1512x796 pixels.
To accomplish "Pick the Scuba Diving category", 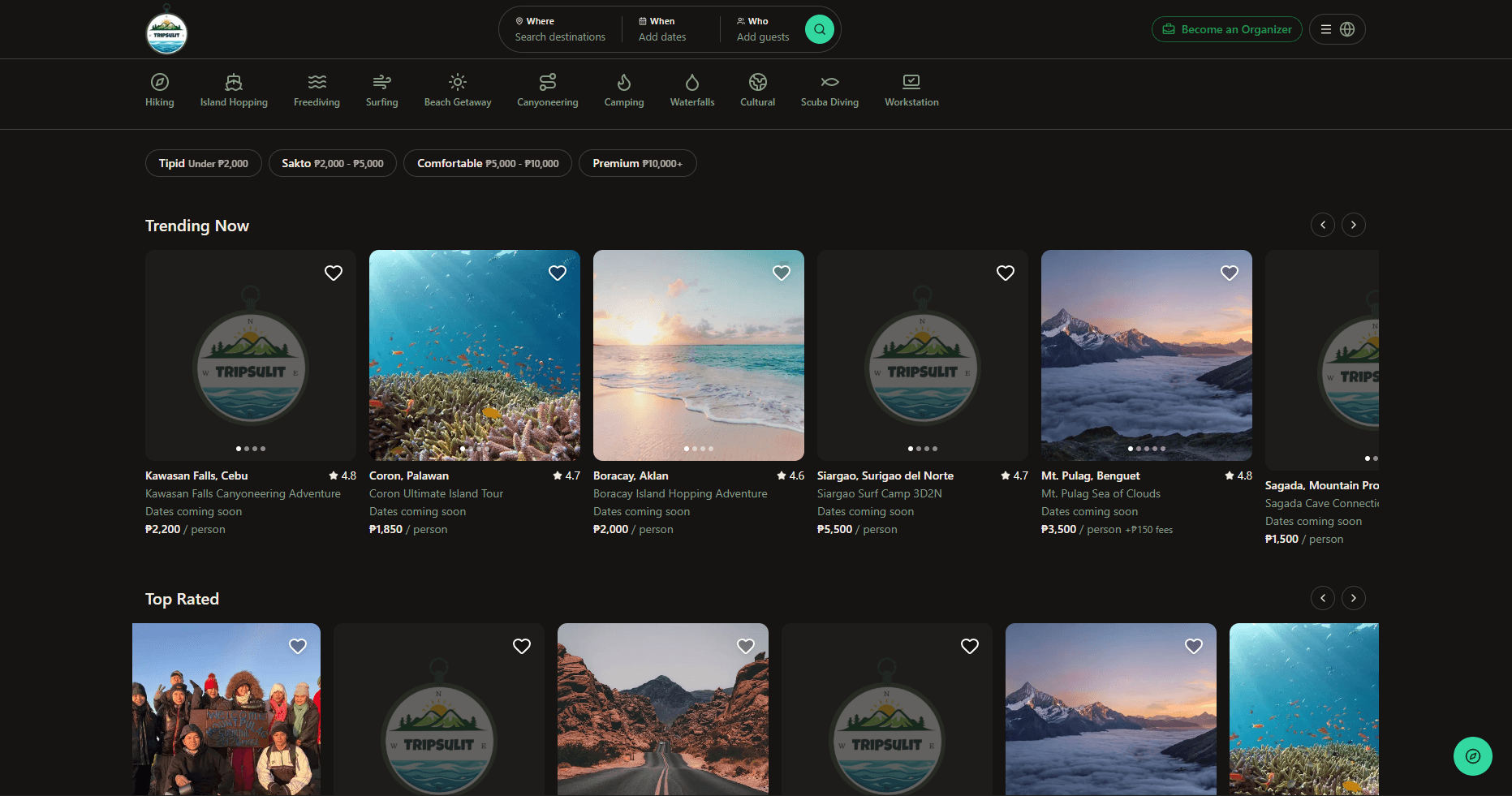I will coord(829,90).
